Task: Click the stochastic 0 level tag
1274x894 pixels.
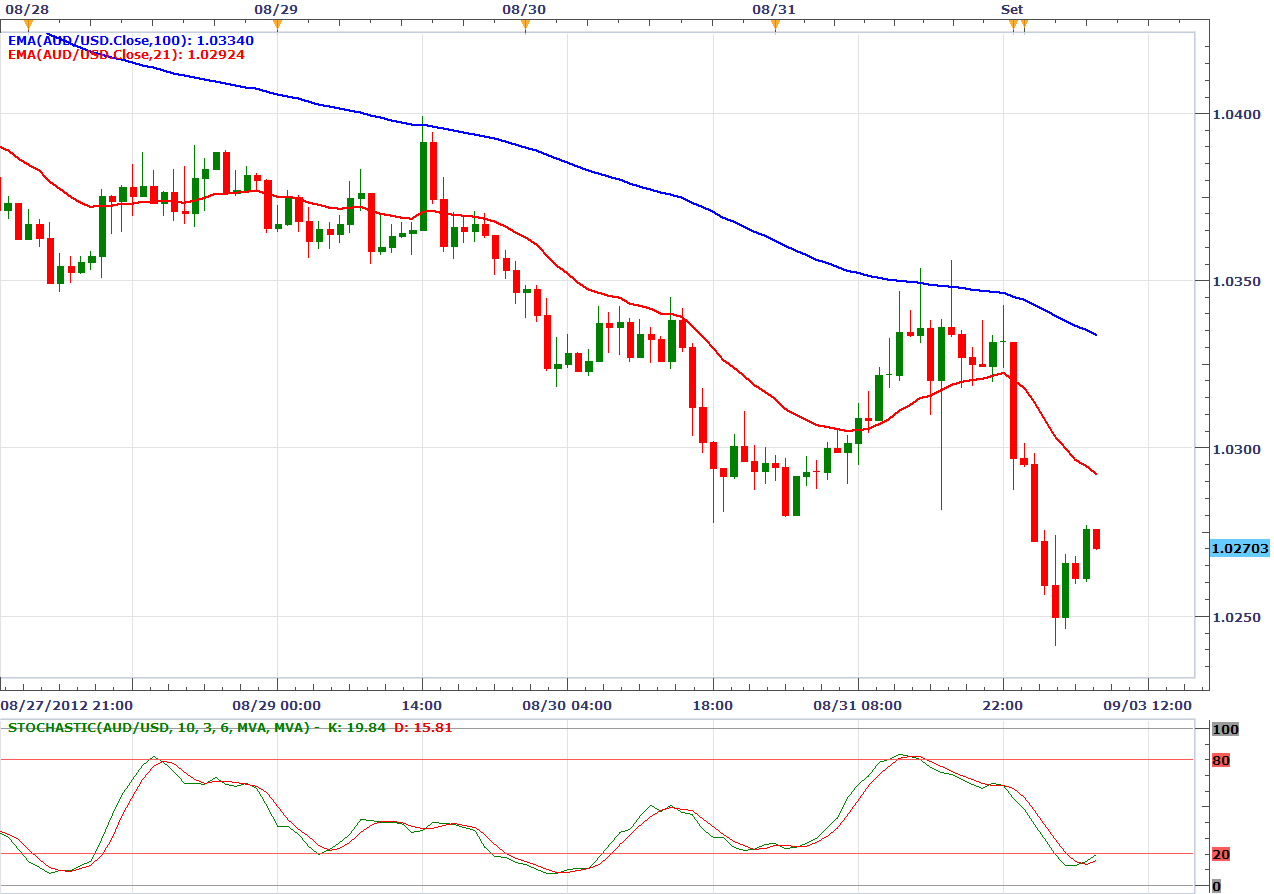Action: pos(1216,886)
